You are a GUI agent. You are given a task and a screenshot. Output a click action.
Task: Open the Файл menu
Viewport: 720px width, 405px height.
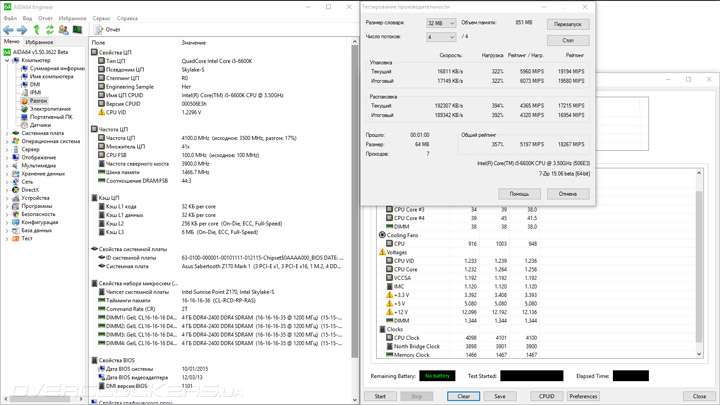(10, 18)
